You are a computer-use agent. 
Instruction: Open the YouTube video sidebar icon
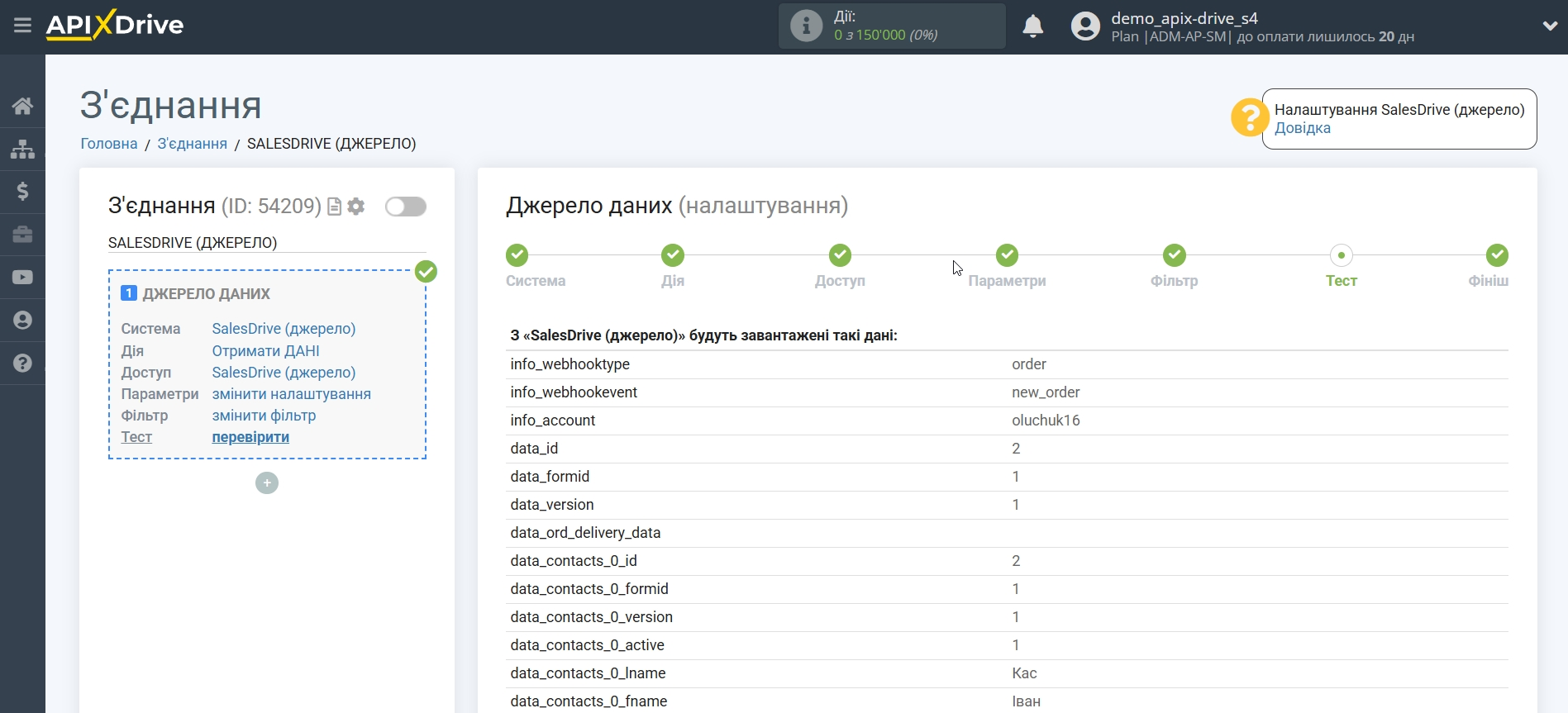click(x=22, y=278)
